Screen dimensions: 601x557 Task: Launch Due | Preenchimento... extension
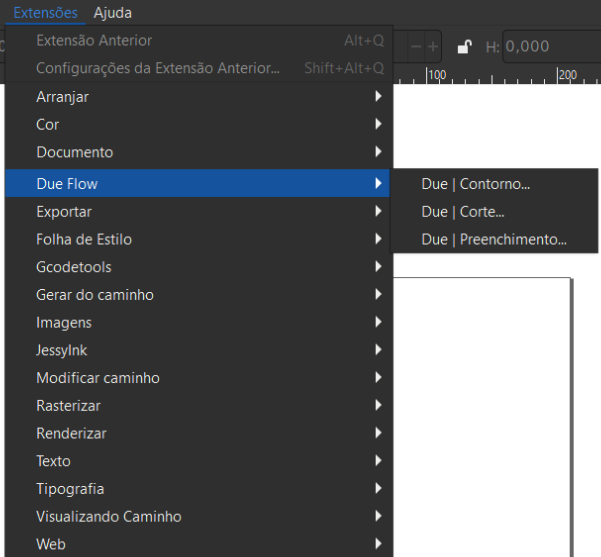[494, 239]
